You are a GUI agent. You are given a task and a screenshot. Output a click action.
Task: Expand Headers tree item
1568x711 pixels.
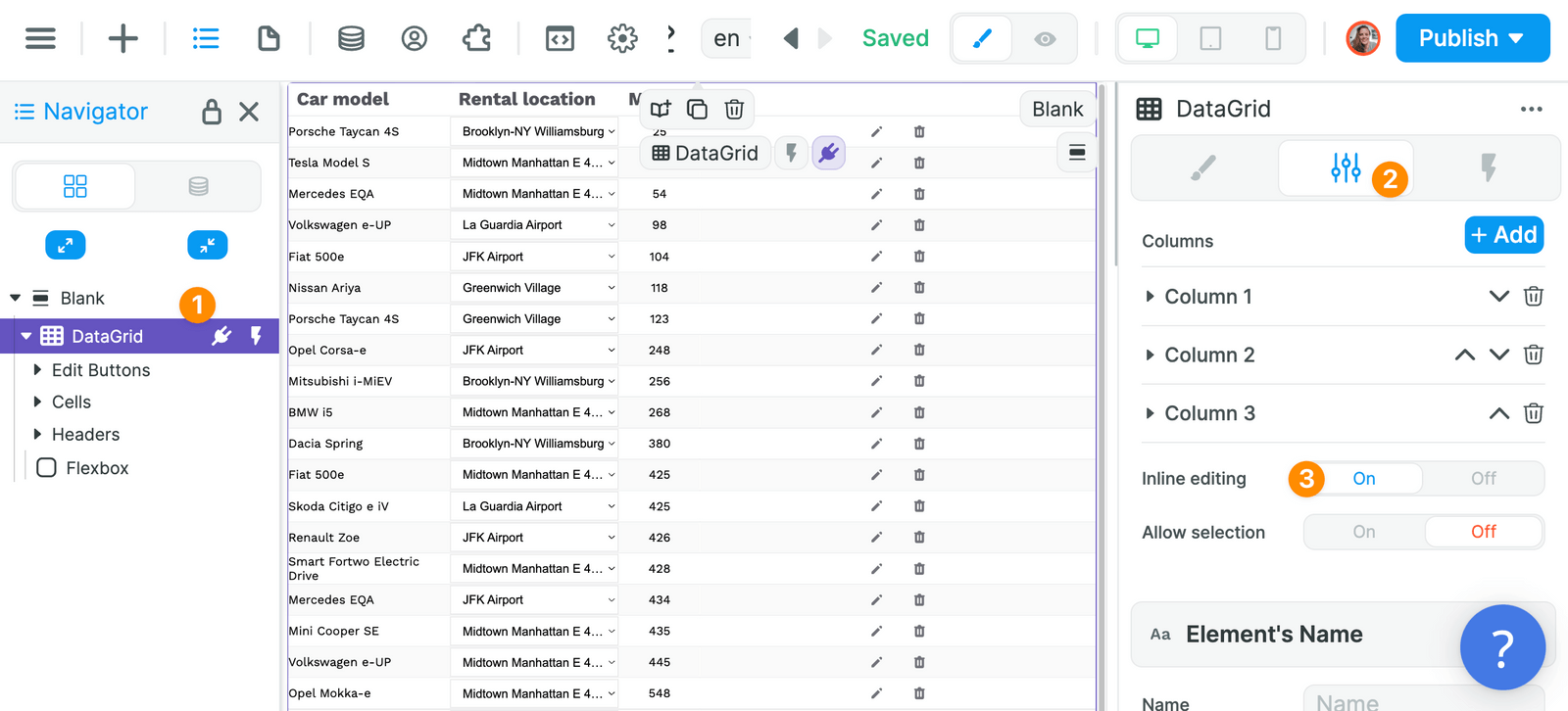point(37,434)
